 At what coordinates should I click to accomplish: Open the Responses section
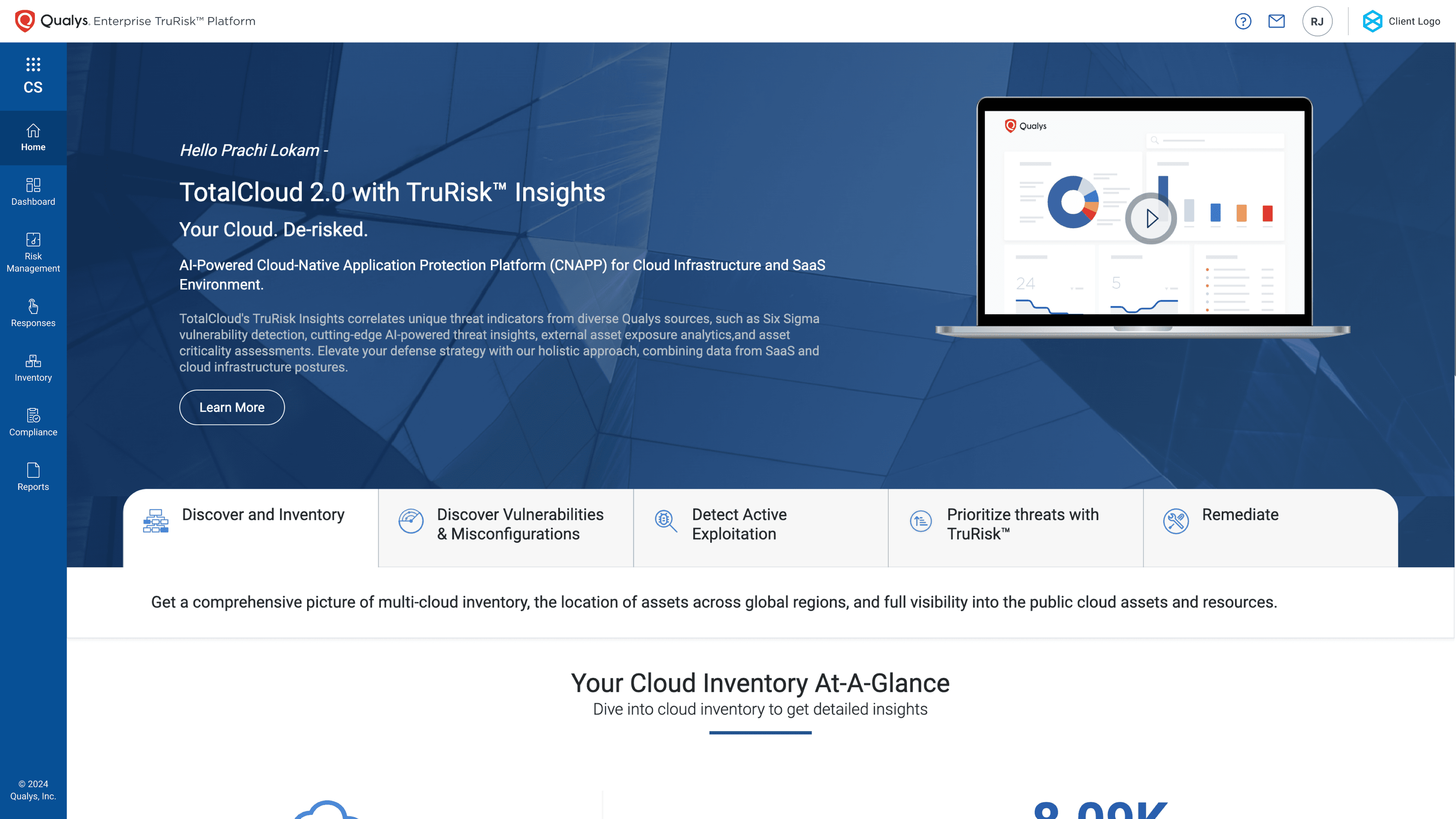pos(33,314)
